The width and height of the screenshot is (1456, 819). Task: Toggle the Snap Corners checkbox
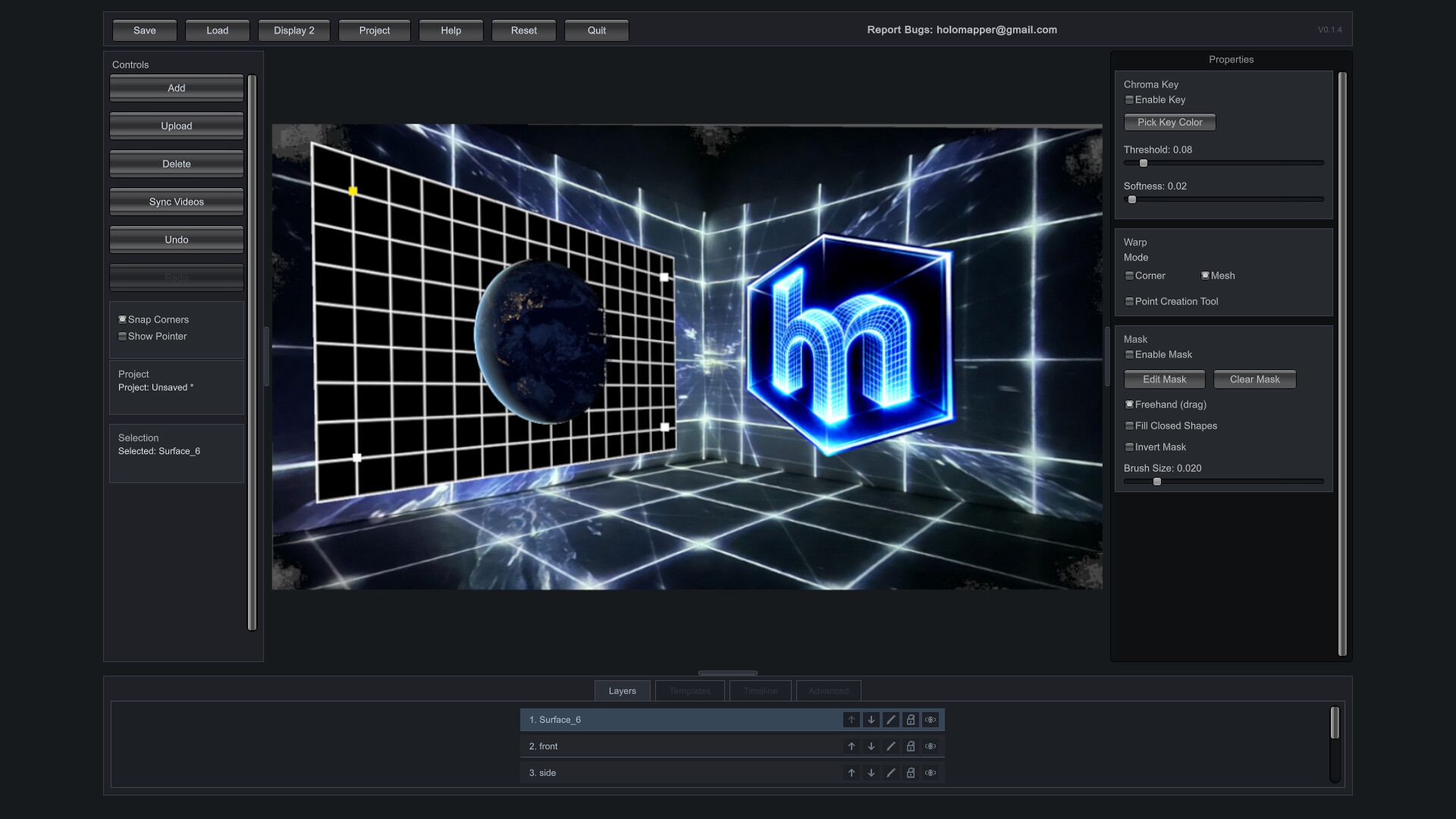122,319
